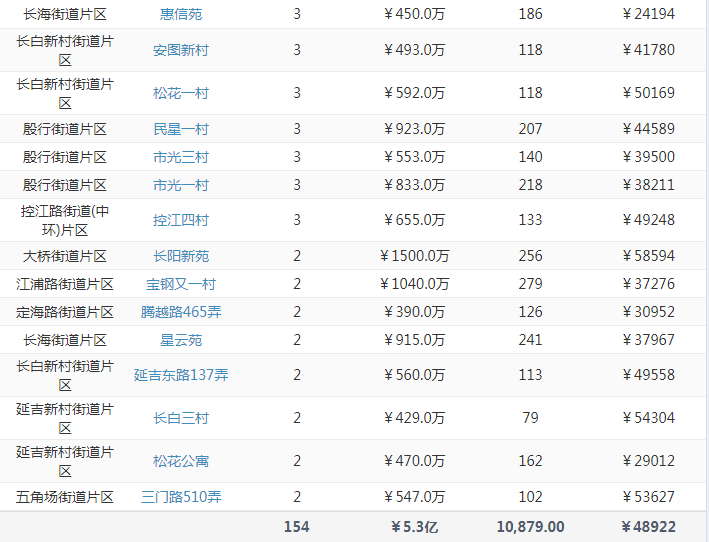
Task: Select the area value 279
Action: 530,284
